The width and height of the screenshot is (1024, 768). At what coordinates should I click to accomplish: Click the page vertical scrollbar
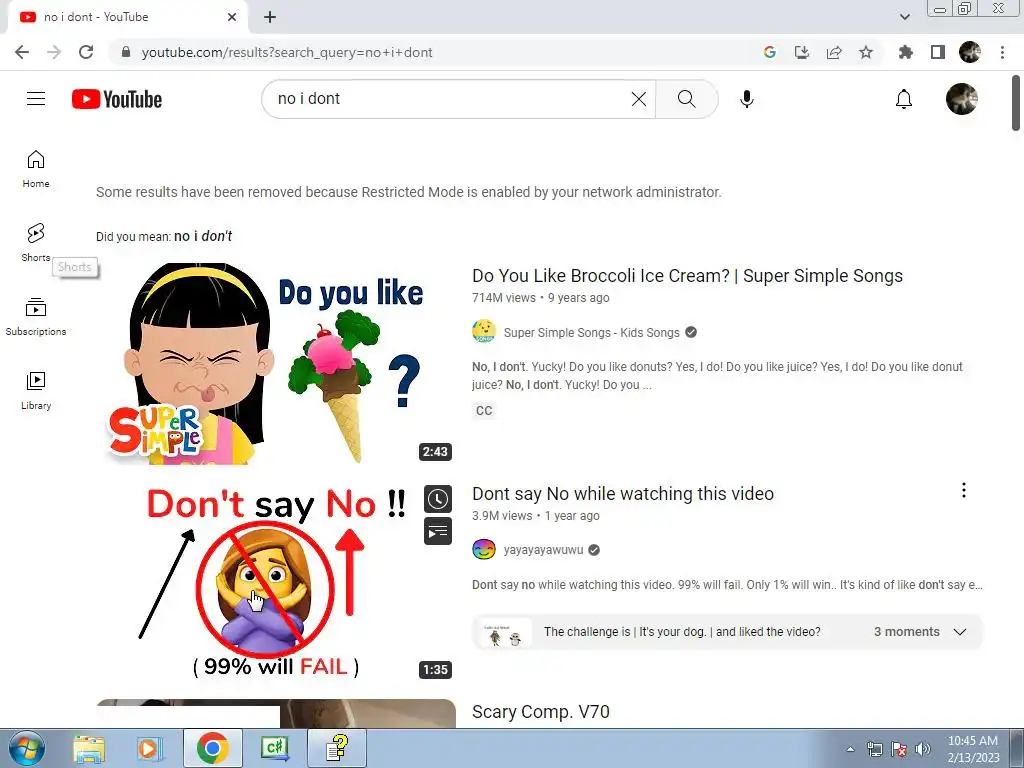(1016, 103)
